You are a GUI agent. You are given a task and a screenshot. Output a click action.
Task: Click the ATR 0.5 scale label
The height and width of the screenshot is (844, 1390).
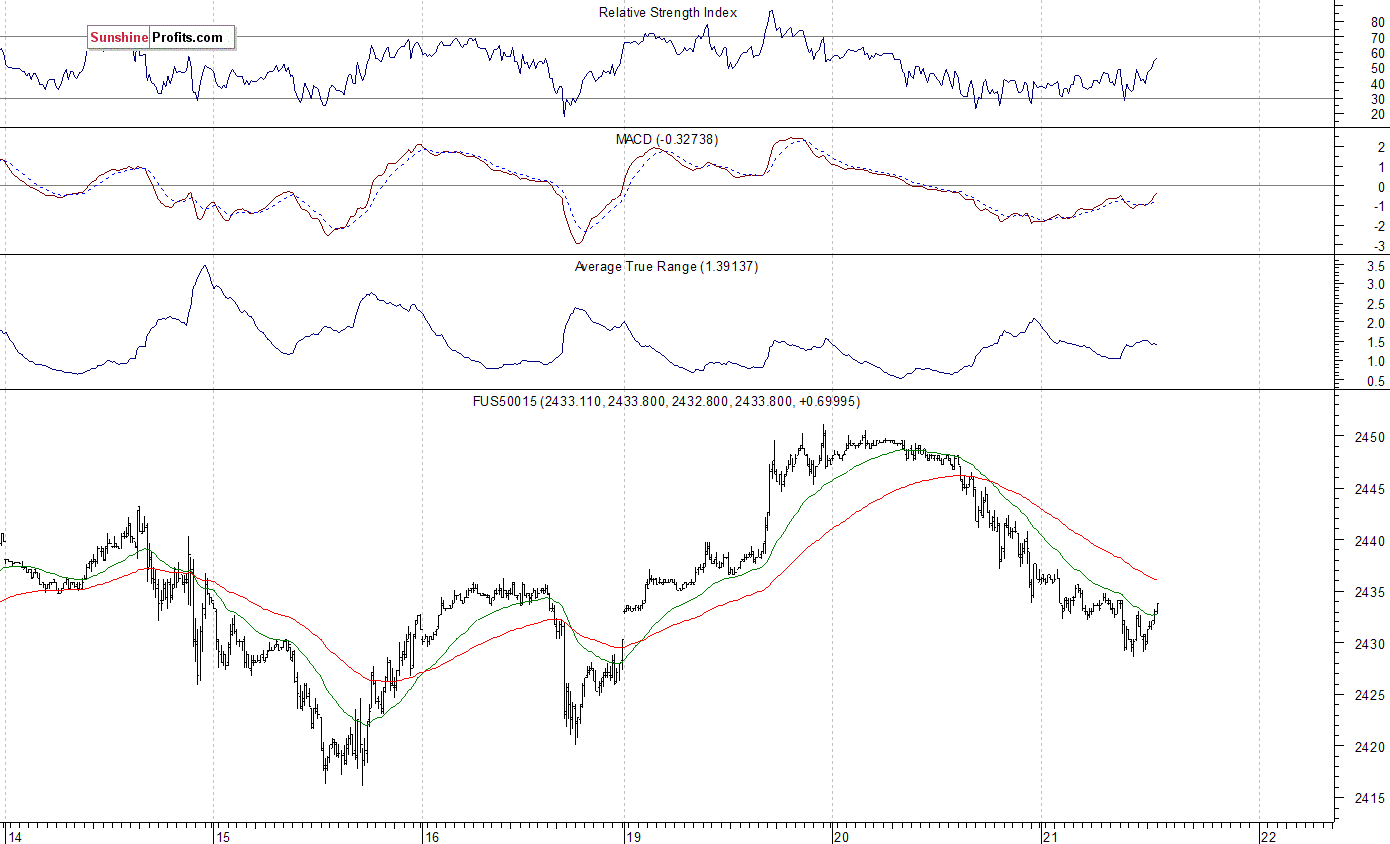pyautogui.click(x=1375, y=381)
